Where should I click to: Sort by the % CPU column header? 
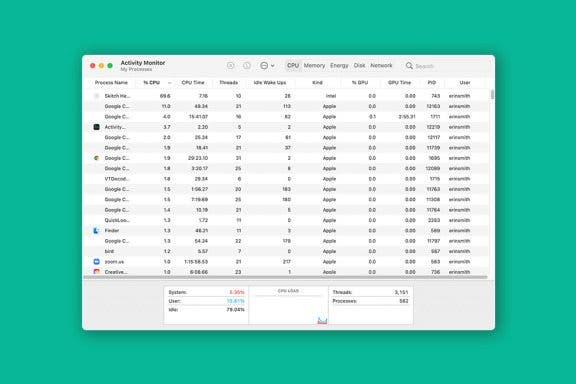click(151, 83)
